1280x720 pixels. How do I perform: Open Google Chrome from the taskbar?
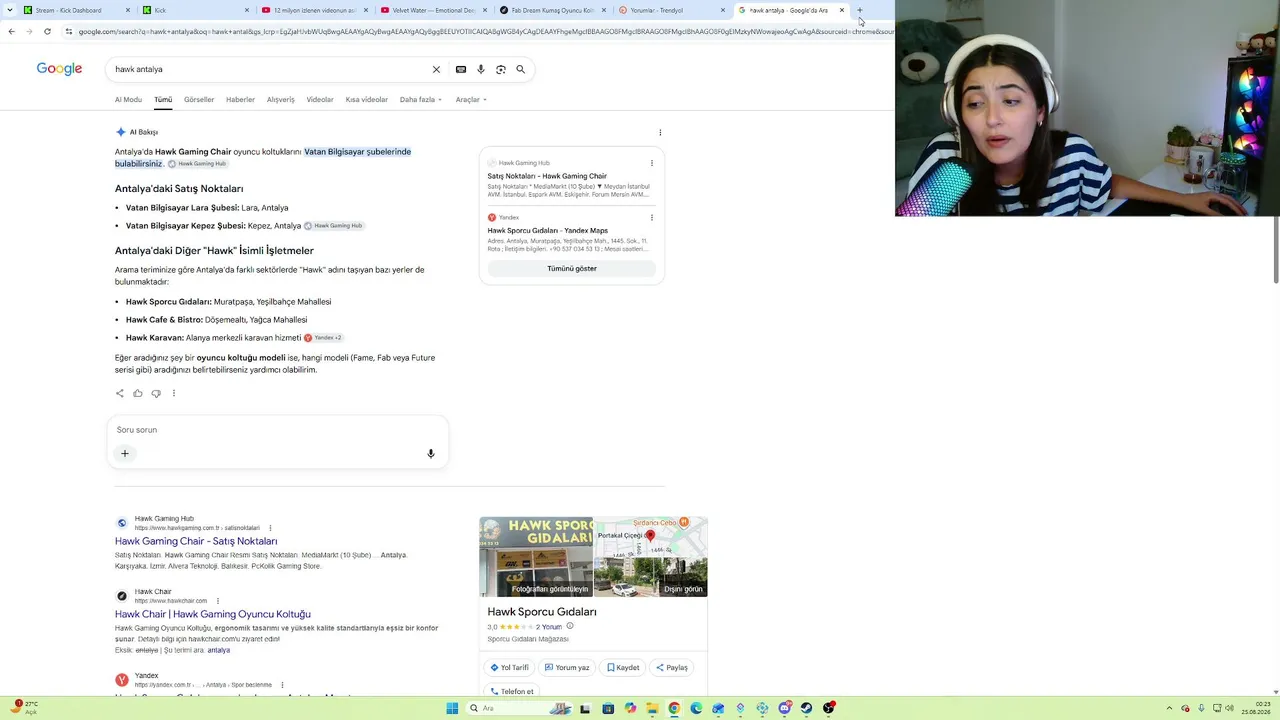coord(674,708)
